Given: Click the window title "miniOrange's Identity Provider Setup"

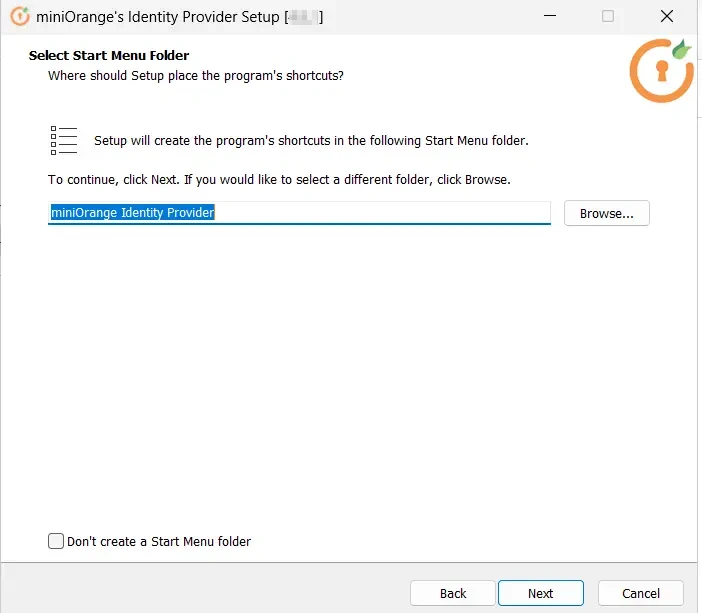Looking at the screenshot, I should pyautogui.click(x=158, y=17).
